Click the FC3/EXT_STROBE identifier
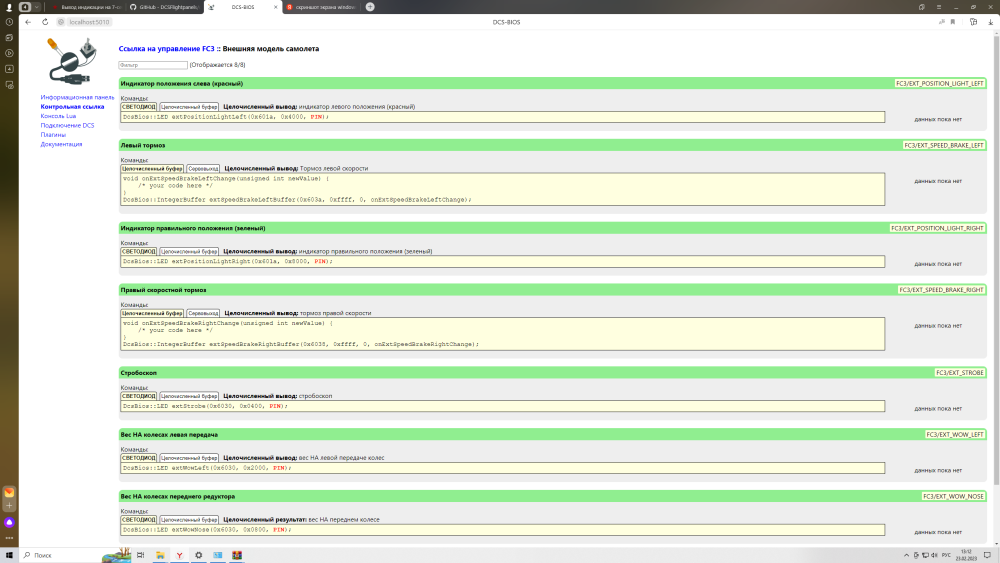 pos(960,373)
